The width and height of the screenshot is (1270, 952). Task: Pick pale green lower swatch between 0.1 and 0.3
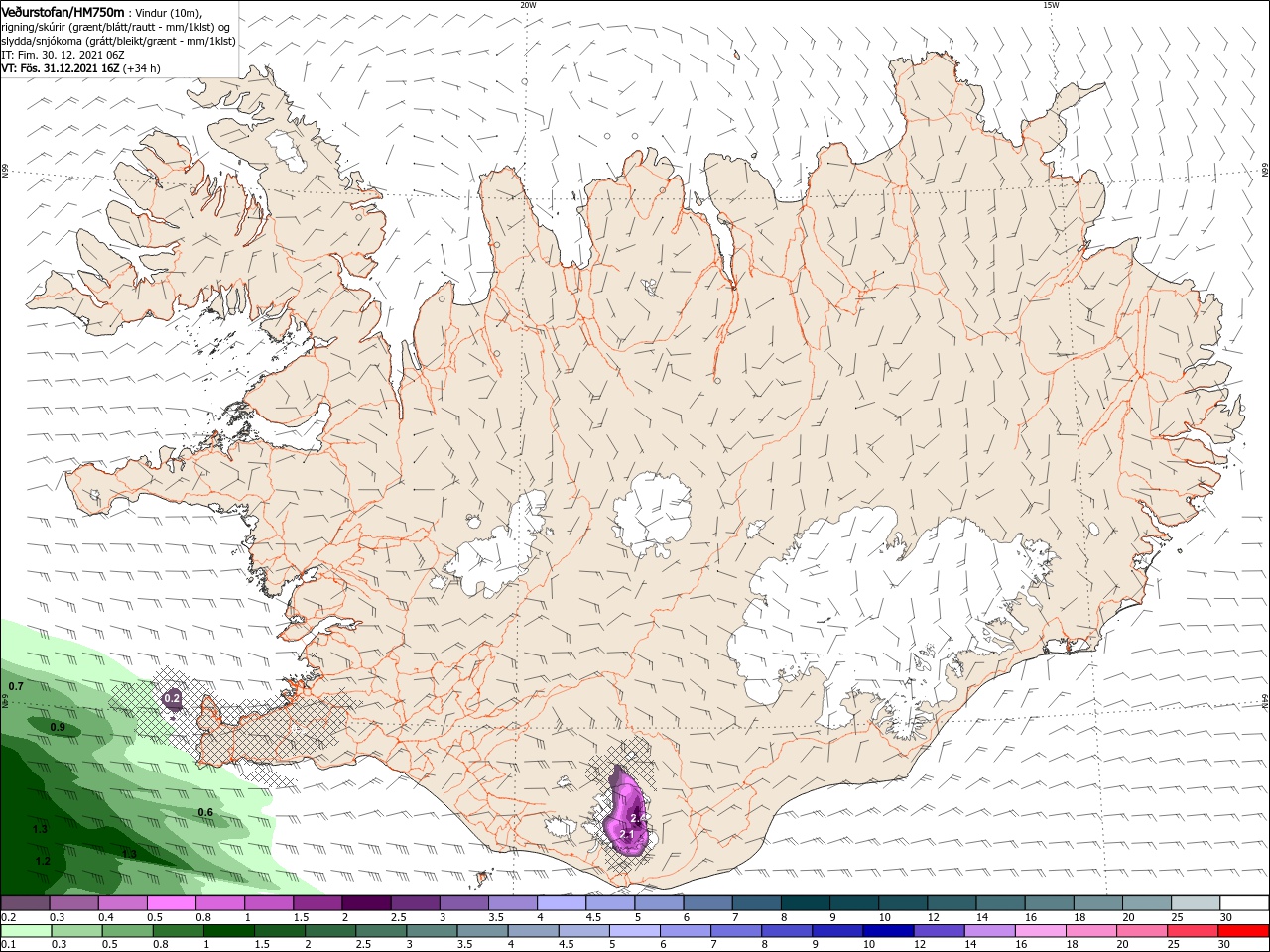[25, 931]
